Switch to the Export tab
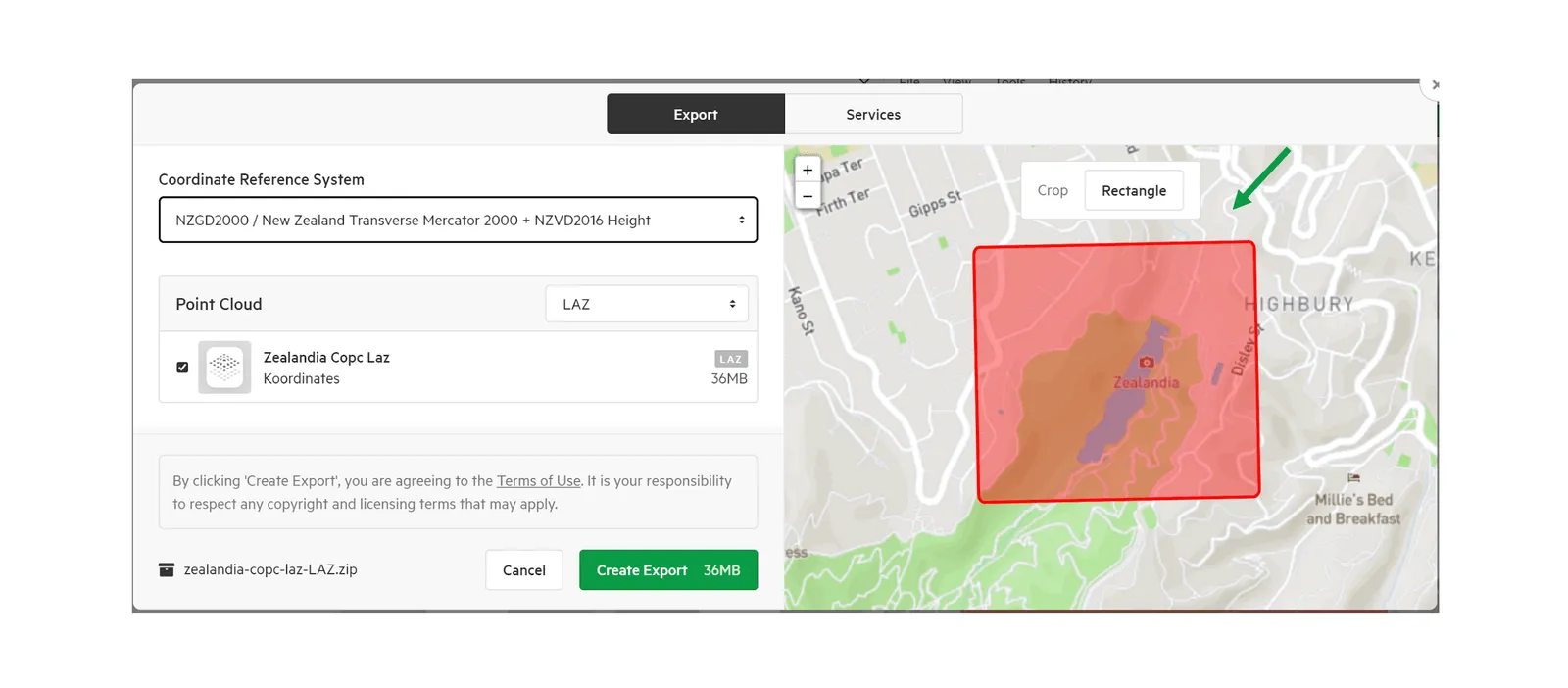Image resolution: width=1568 pixels, height=688 pixels. coord(696,114)
